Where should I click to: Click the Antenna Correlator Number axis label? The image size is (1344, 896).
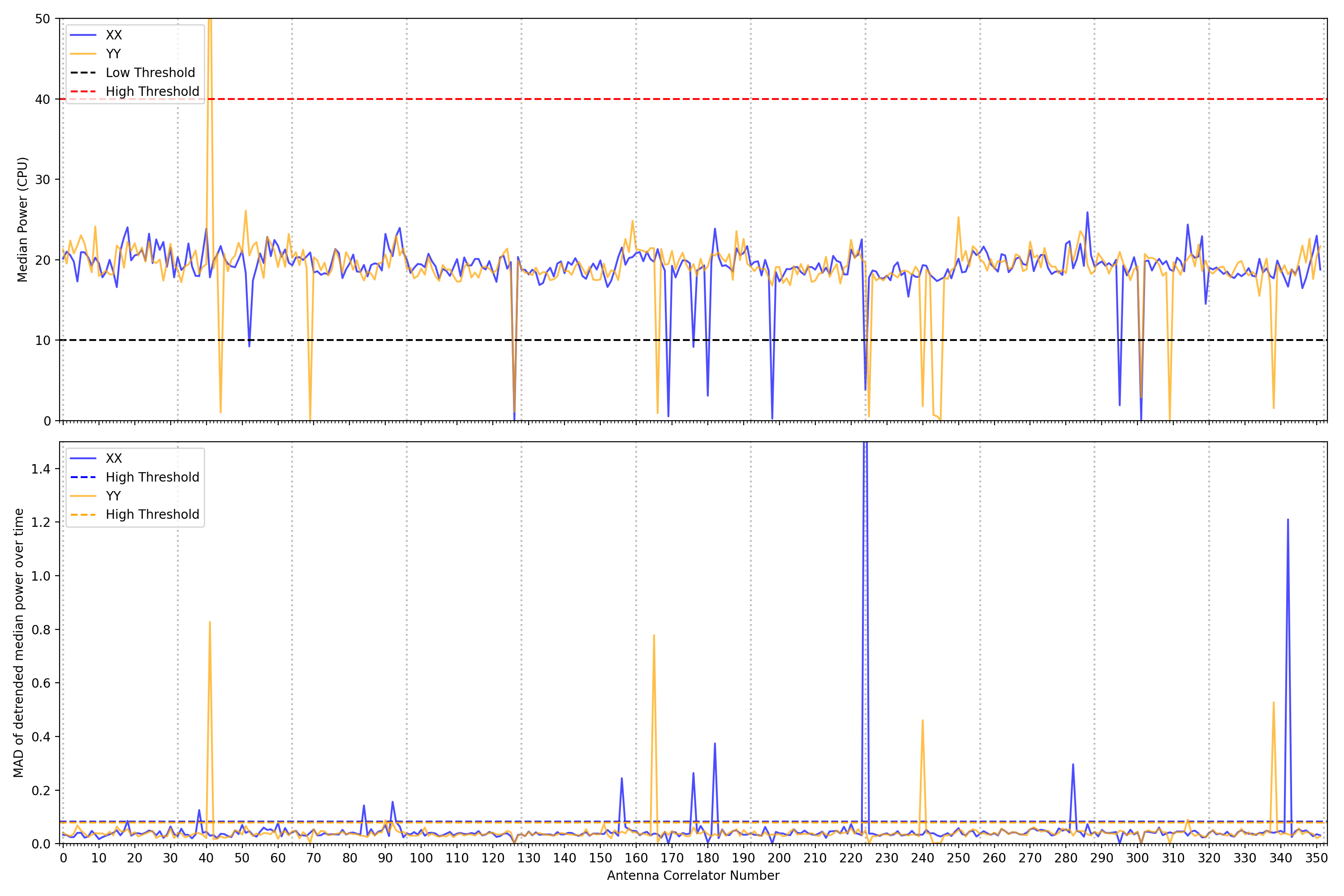[x=693, y=875]
